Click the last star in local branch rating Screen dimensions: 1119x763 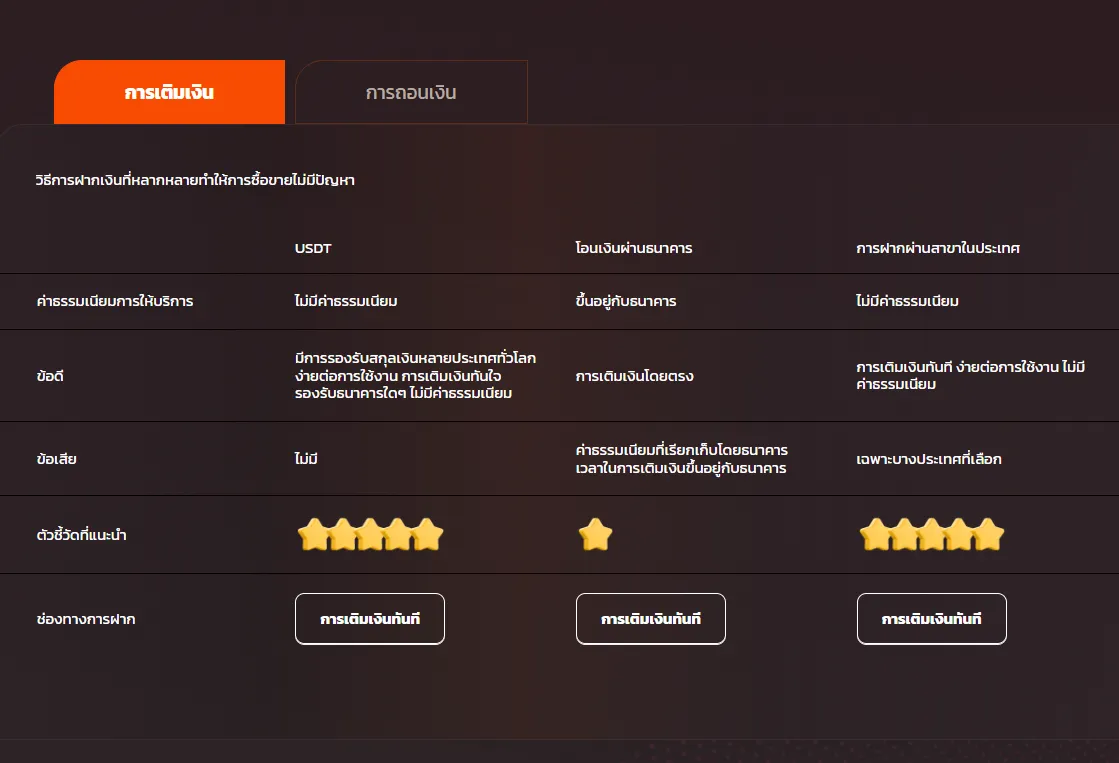click(989, 535)
